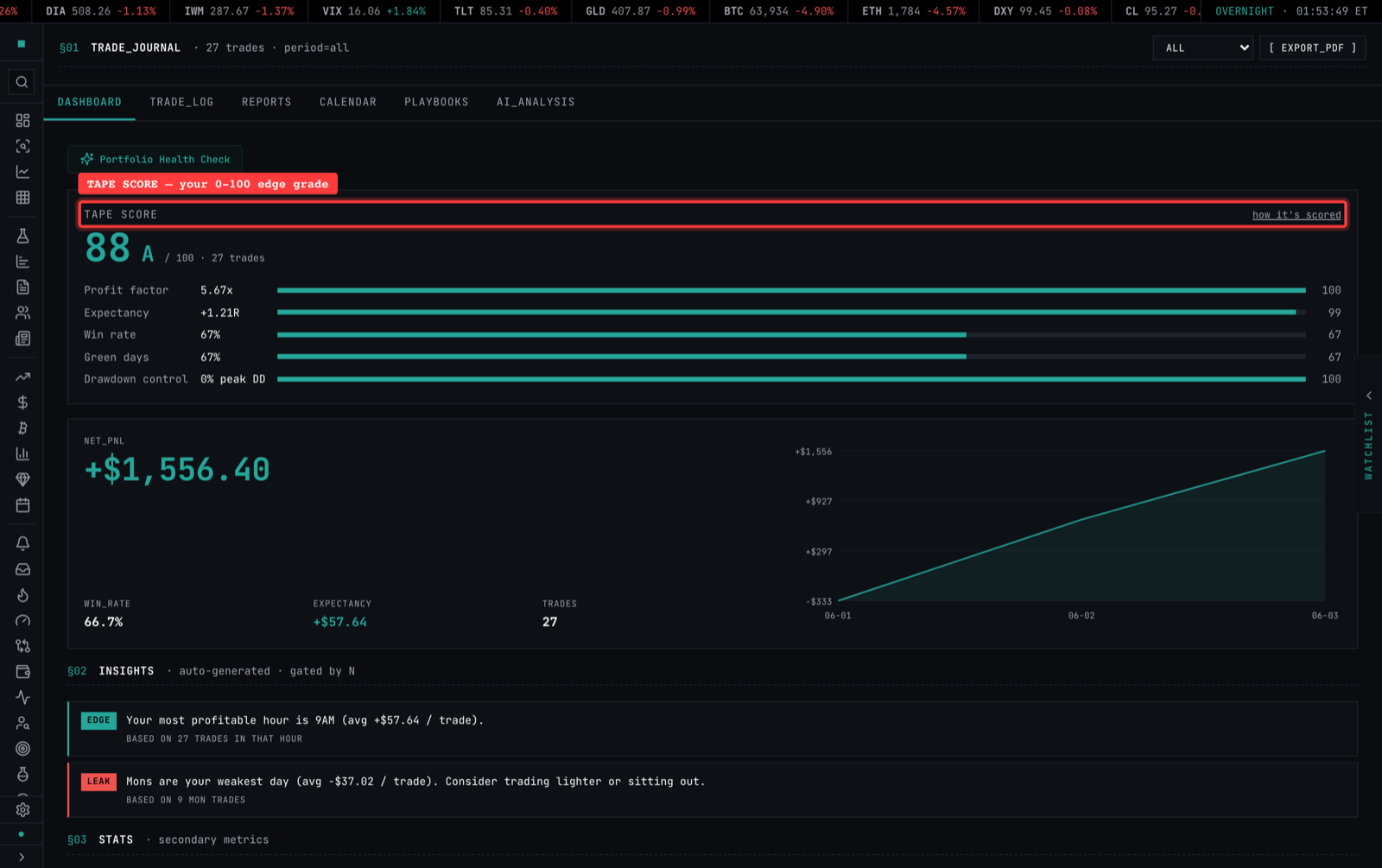This screenshot has height=868, width=1382.
Task: Click the BTC ticker quote
Action: (779, 11)
